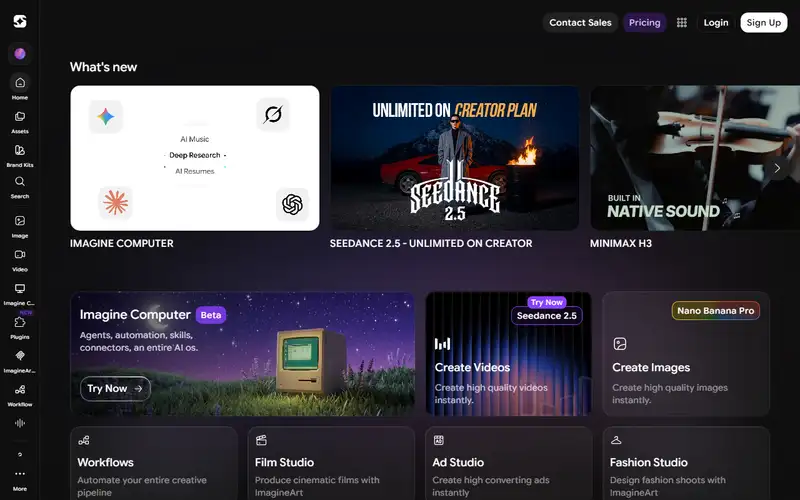Open the More menu in sidebar
Screen dimensions: 800x500
click(20, 480)
